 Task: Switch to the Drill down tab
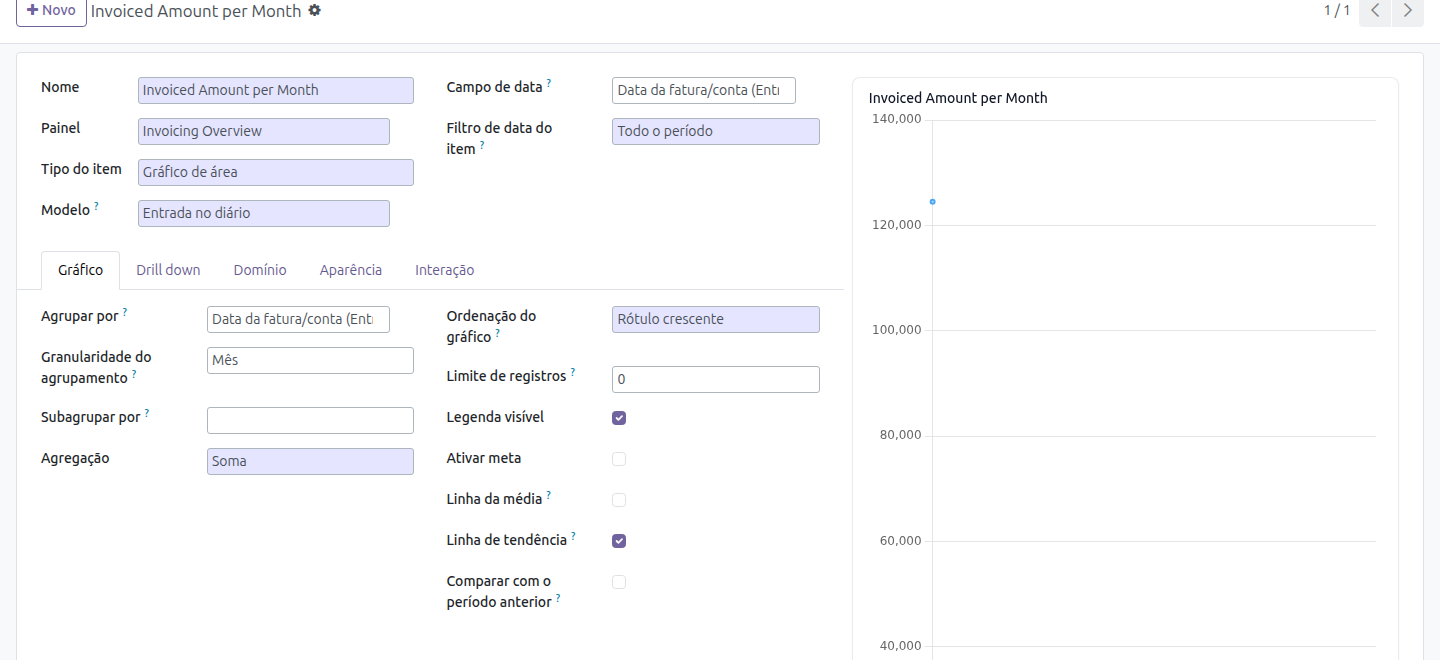168,270
